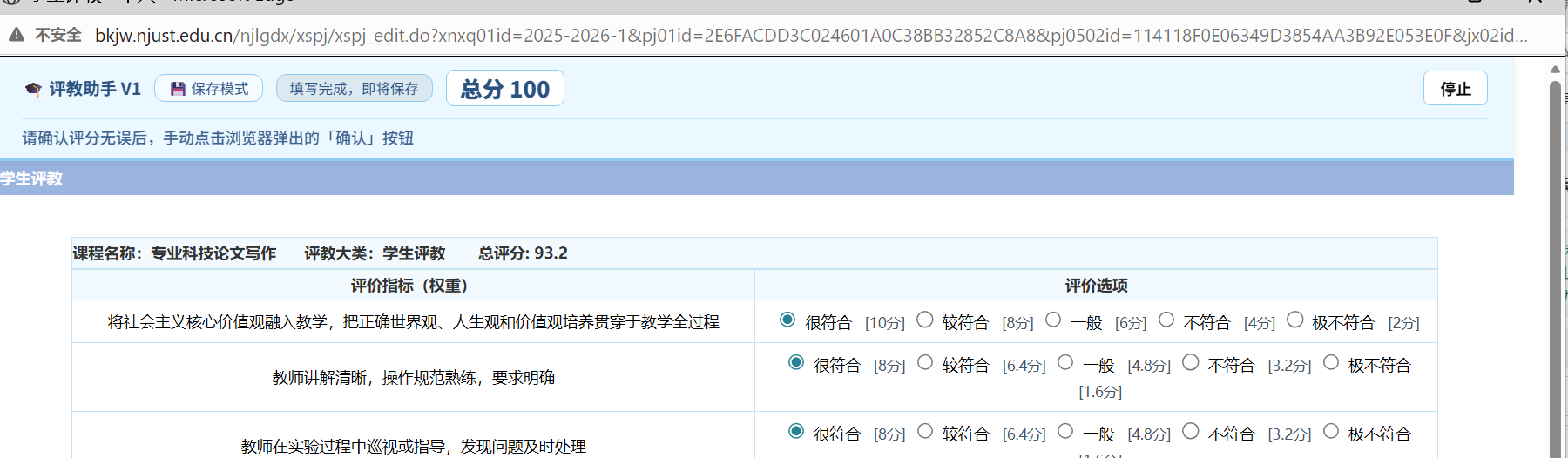Viewport: 1568px width, 458px height.
Task: Click the 不安全 security warning icon
Action: tap(17, 35)
